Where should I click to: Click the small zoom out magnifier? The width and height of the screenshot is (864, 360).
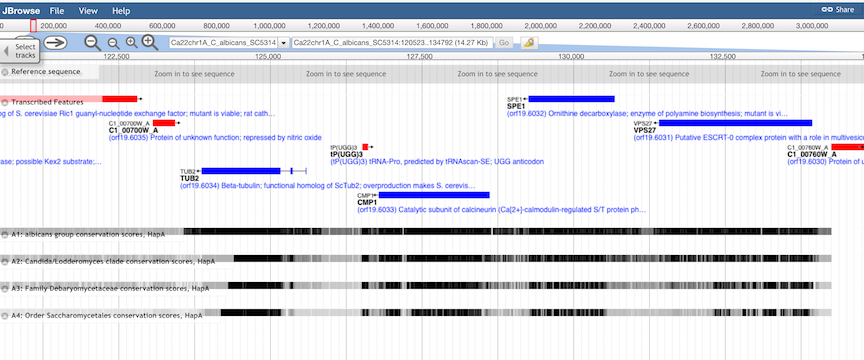coord(114,44)
